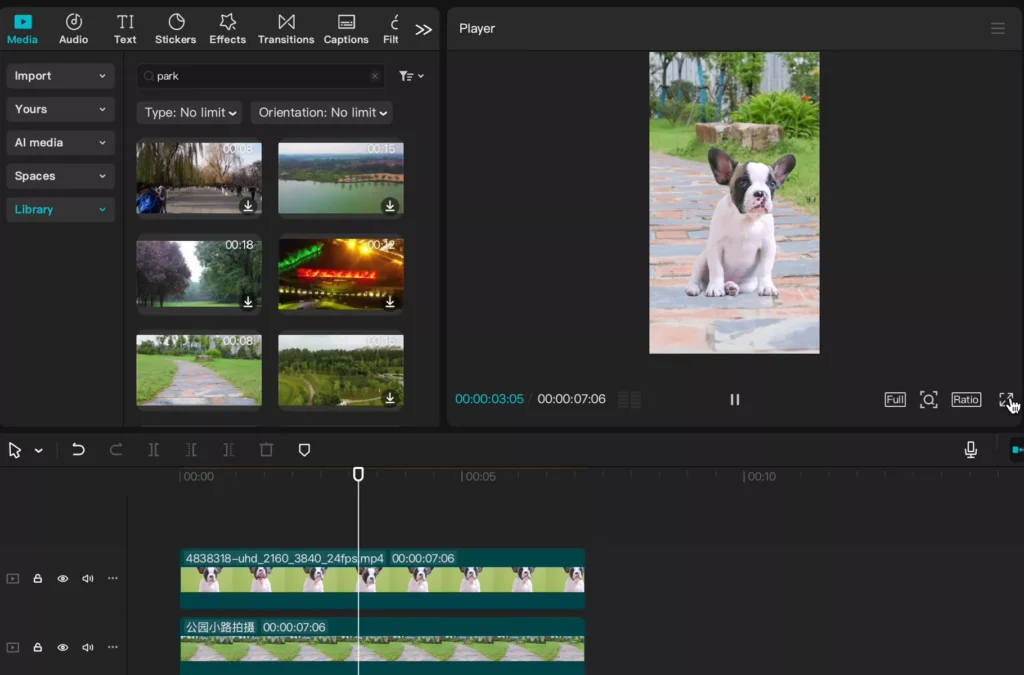Hide the dog video track with eye icon

click(x=63, y=578)
